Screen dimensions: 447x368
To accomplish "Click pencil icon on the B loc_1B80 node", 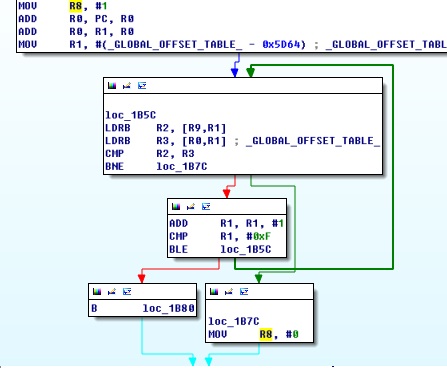I will [112, 292].
